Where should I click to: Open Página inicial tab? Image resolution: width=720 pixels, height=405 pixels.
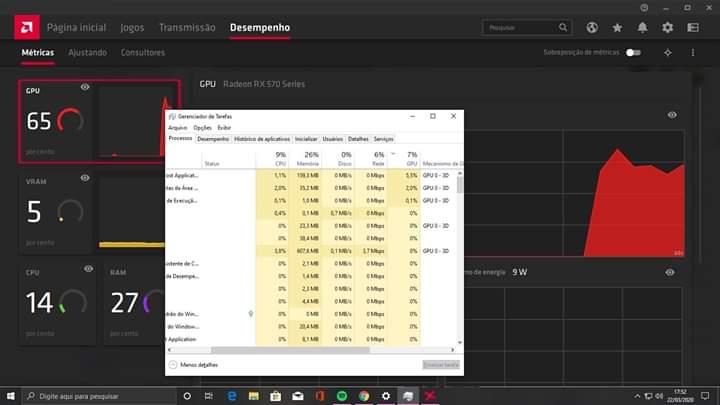76,28
